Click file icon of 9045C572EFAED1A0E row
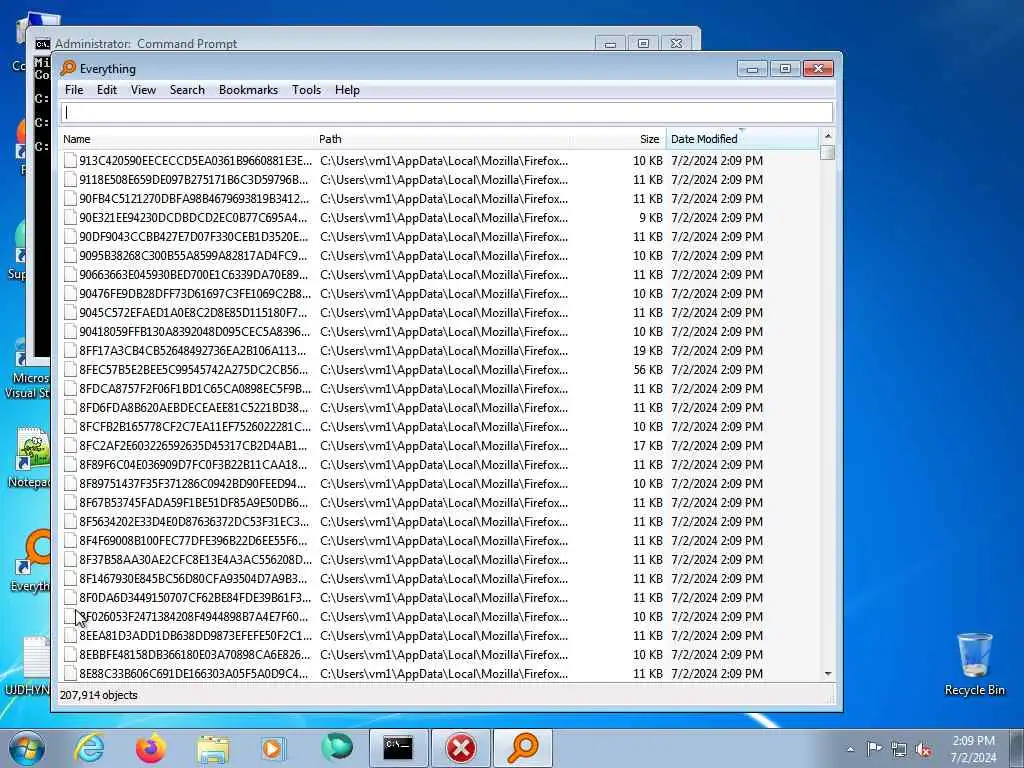The width and height of the screenshot is (1024, 768). 70,313
